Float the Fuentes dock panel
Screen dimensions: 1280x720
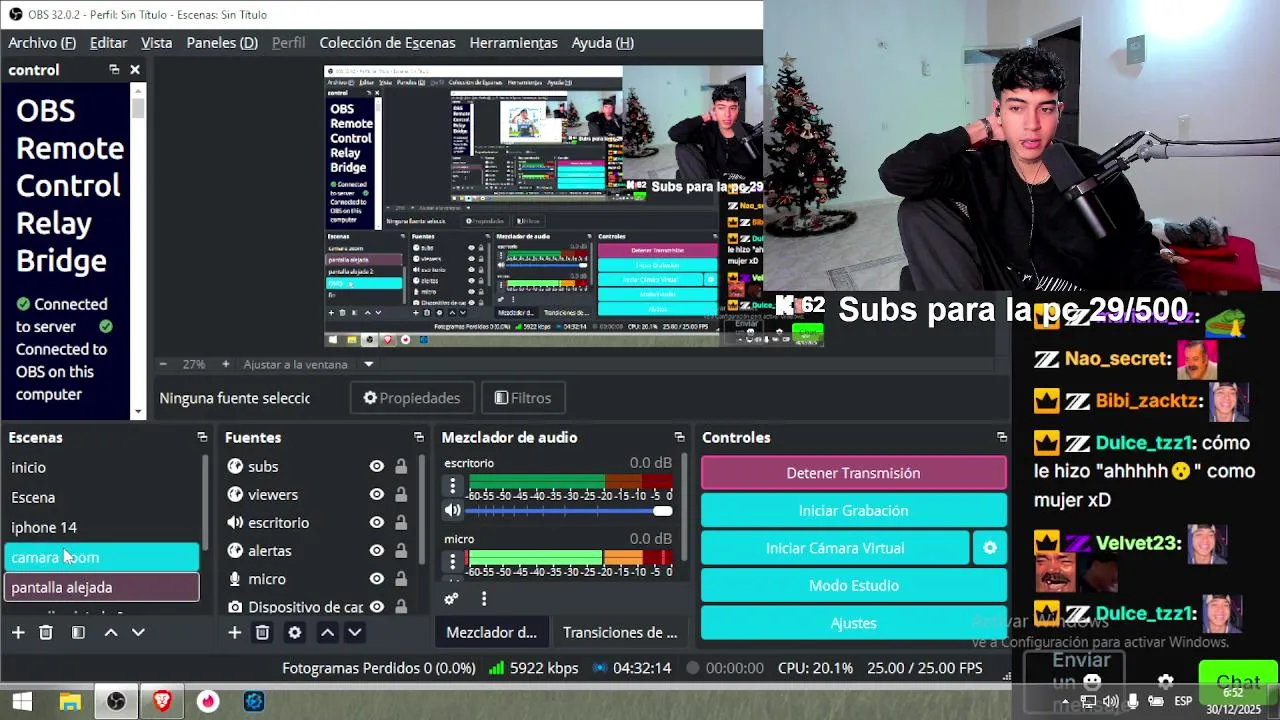(419, 437)
